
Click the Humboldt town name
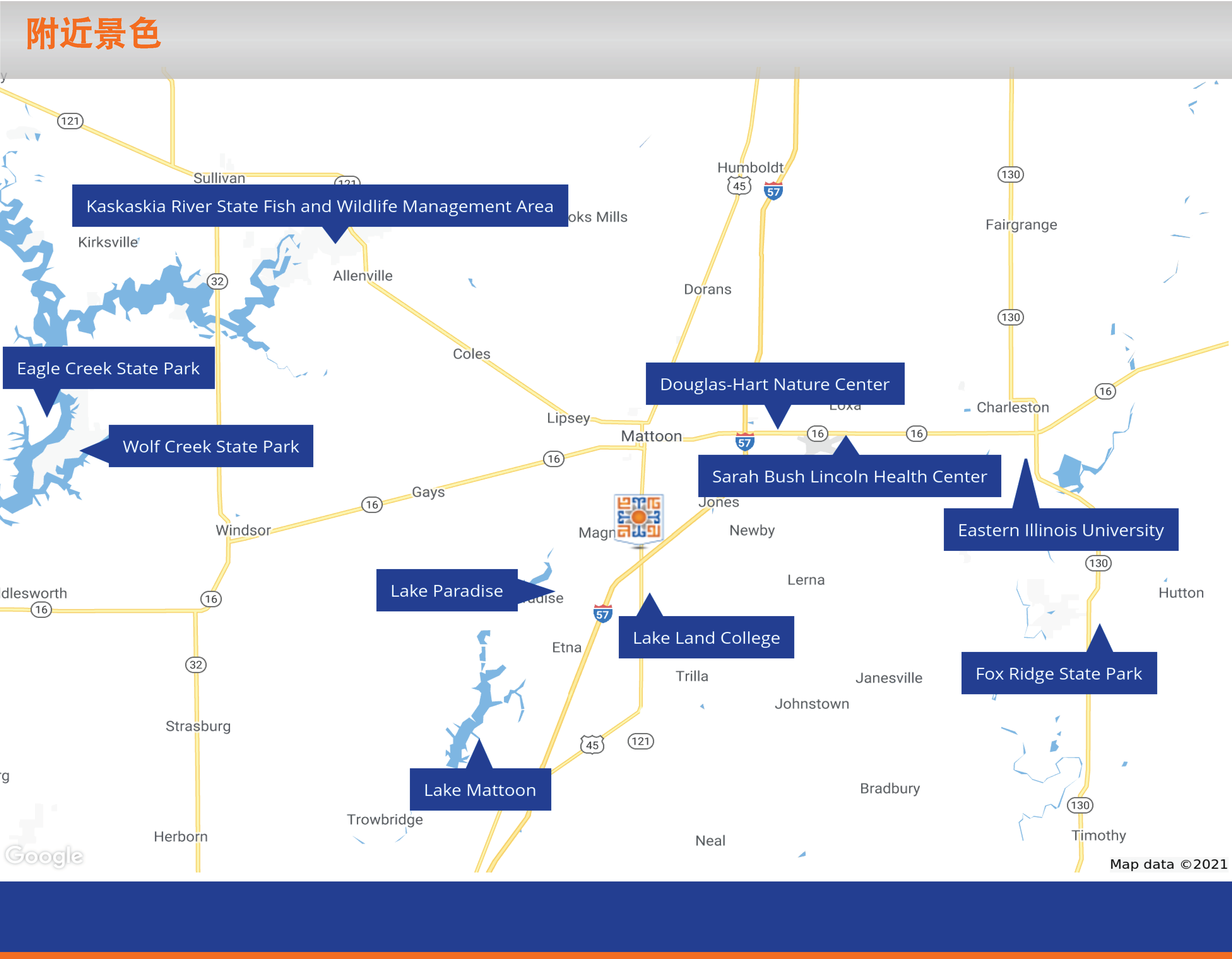point(750,167)
